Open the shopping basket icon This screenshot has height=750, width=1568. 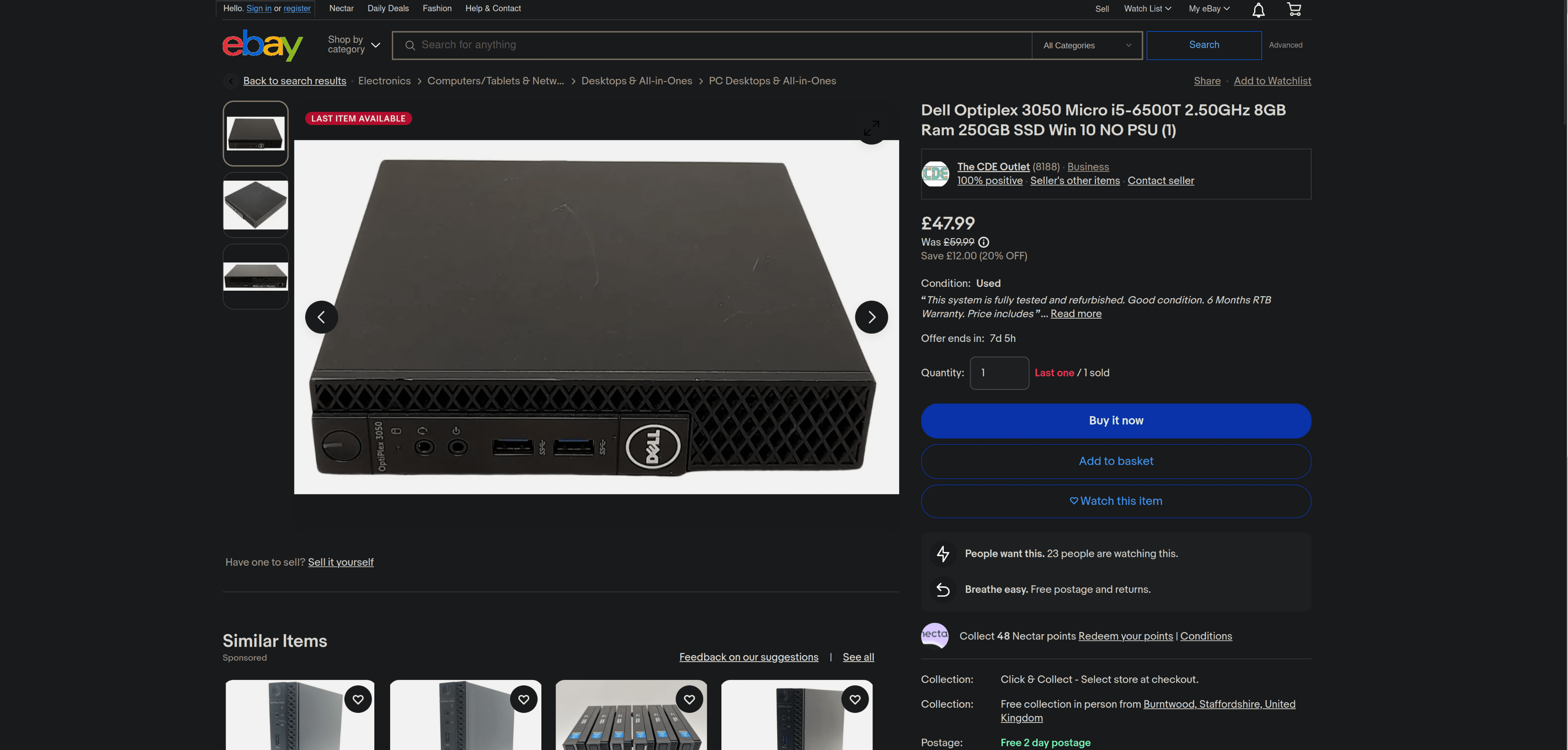[1294, 9]
